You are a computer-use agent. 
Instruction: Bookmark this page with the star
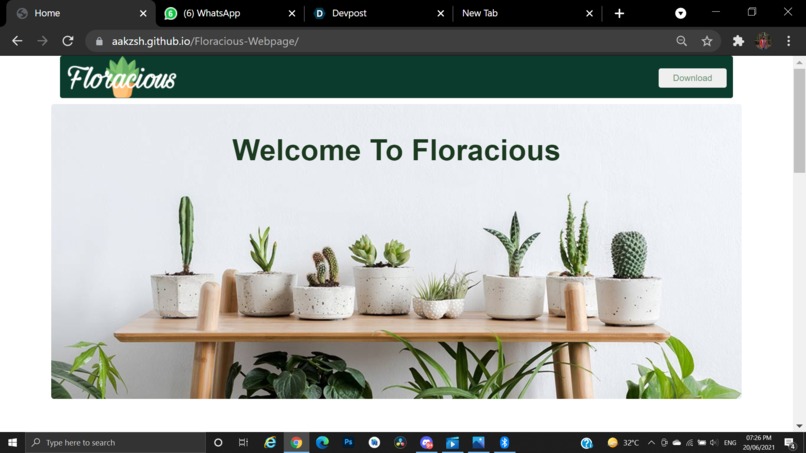(707, 41)
